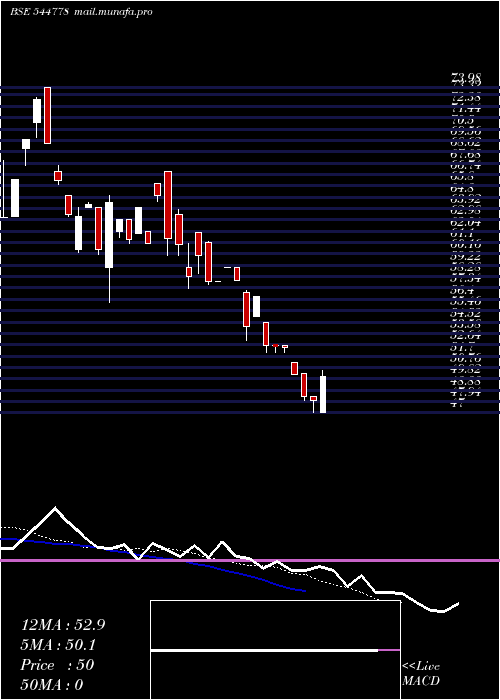Click the '<<Live MACD' label
Viewport: 500px width, 700px height.
(x=421, y=674)
